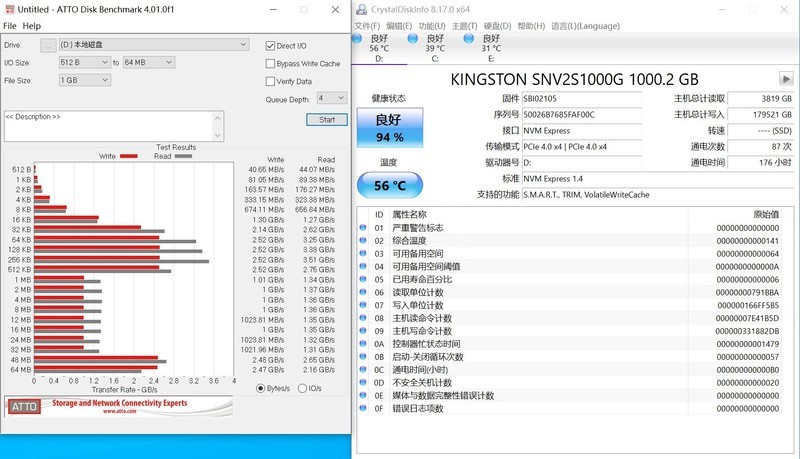
Task: Click the 56 °C temperature button
Action: [x=390, y=185]
